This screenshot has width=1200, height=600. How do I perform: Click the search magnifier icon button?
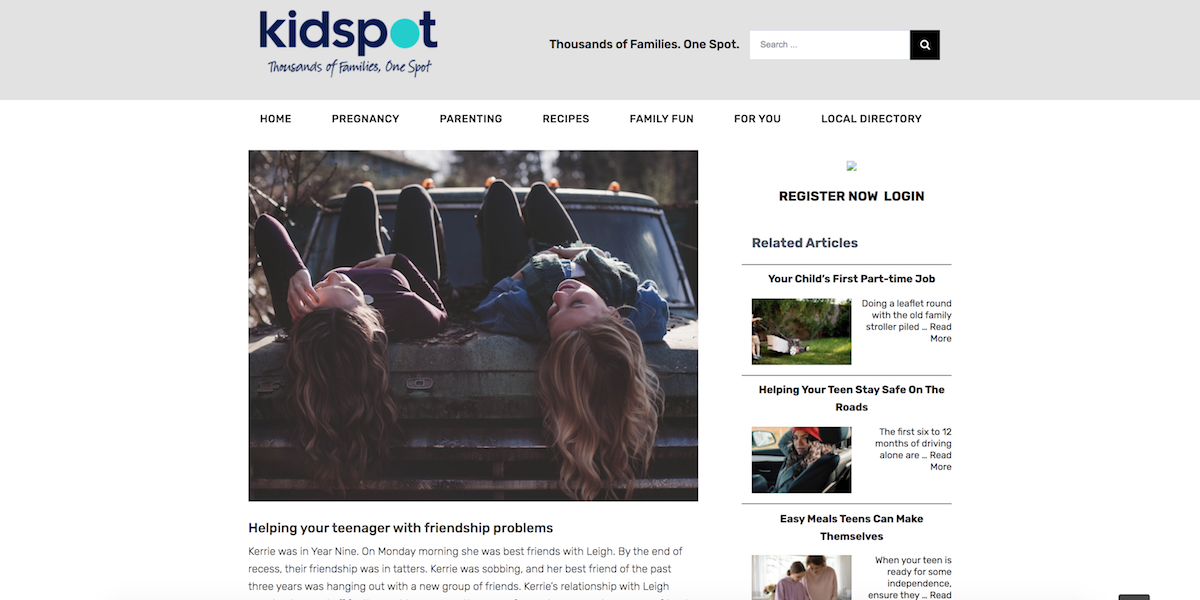925,45
